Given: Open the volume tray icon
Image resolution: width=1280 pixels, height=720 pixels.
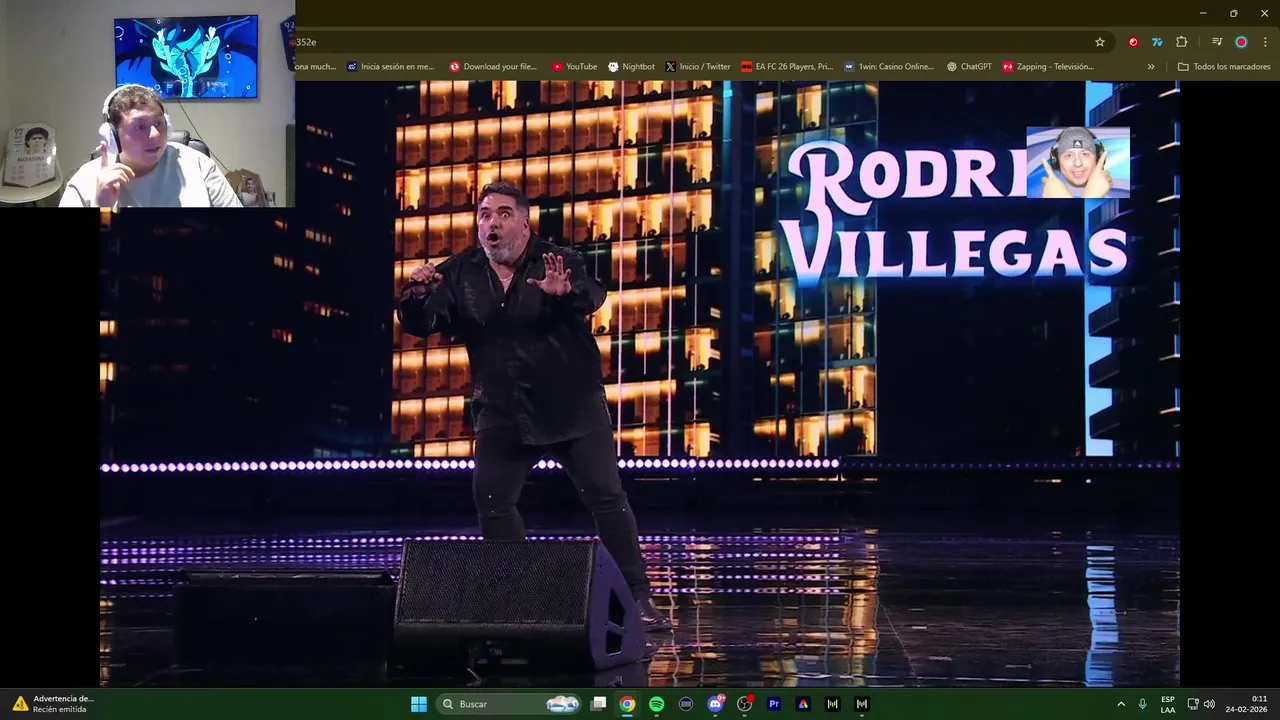Looking at the screenshot, I should coord(1209,704).
